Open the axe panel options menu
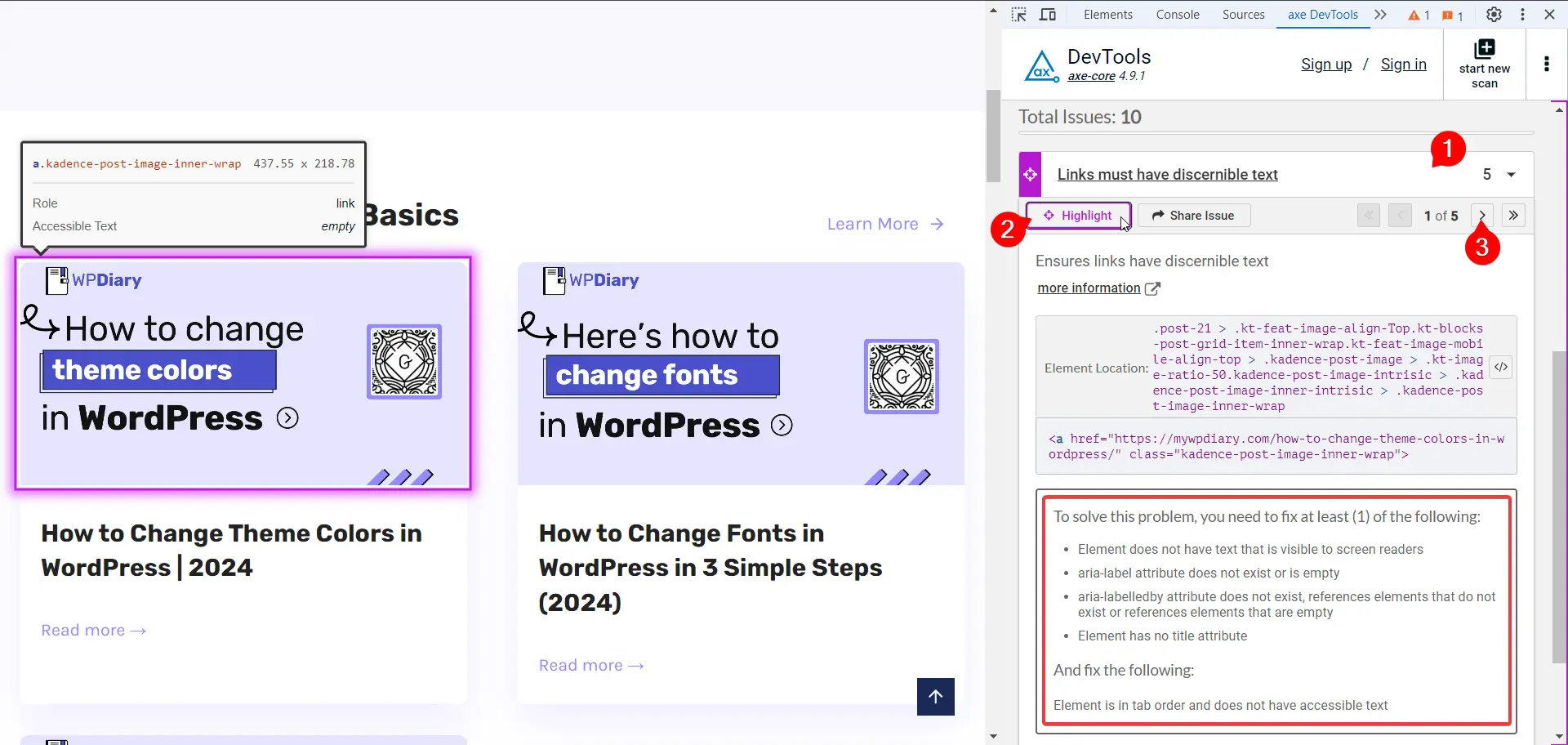 coord(1546,64)
